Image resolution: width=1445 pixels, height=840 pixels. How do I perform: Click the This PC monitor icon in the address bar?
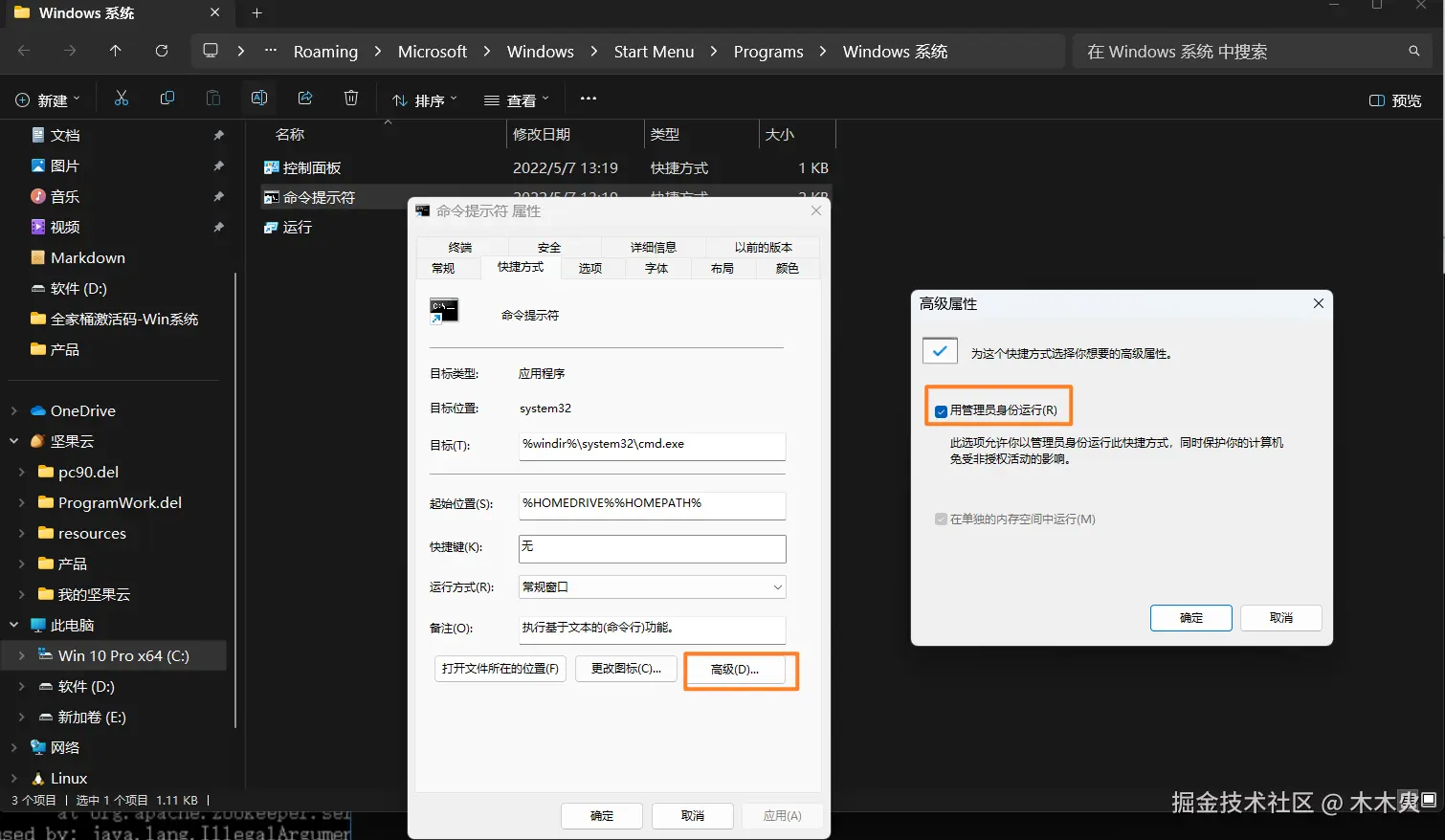211,51
